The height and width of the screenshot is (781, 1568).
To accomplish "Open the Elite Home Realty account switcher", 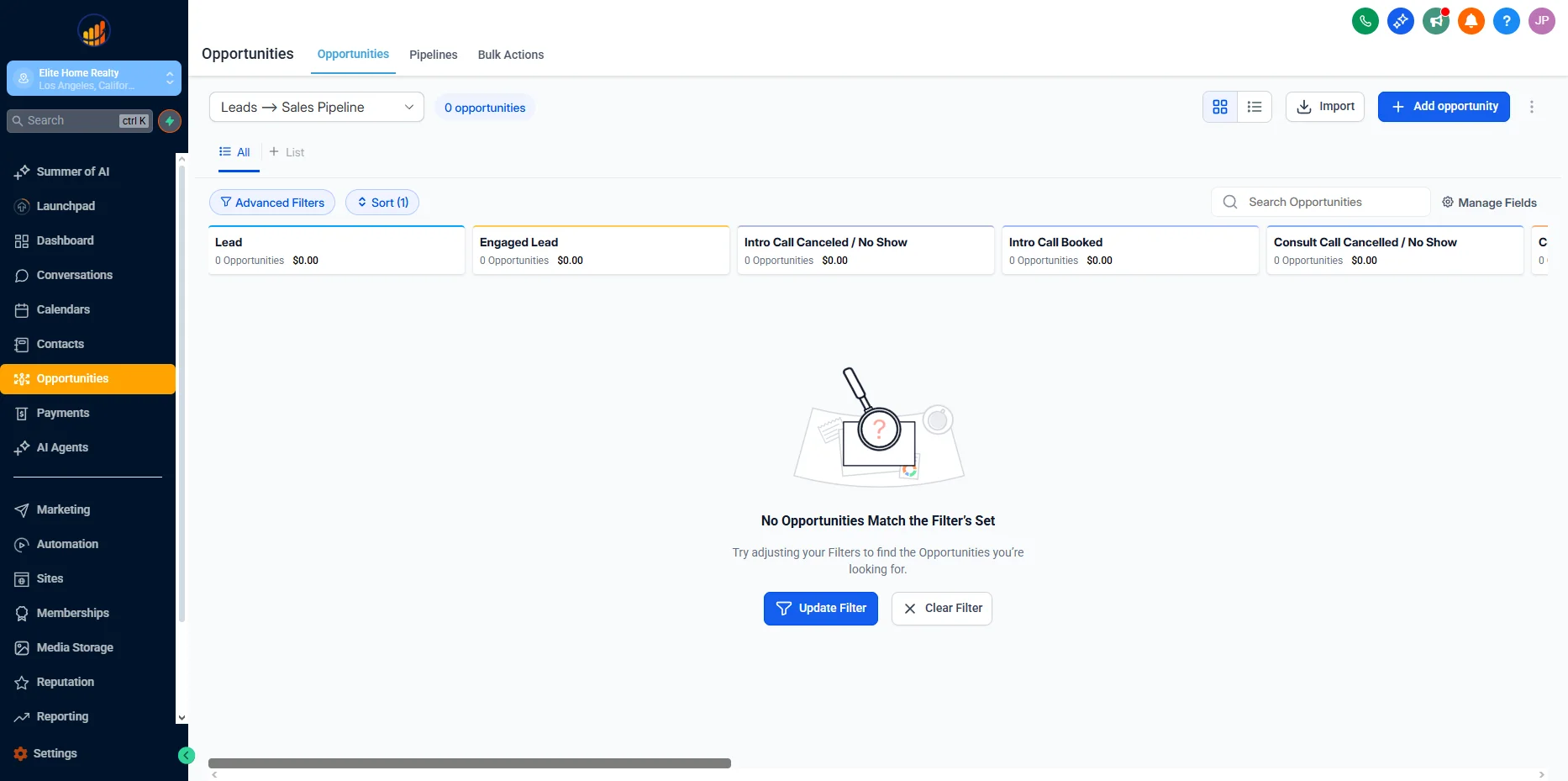I will [x=94, y=79].
